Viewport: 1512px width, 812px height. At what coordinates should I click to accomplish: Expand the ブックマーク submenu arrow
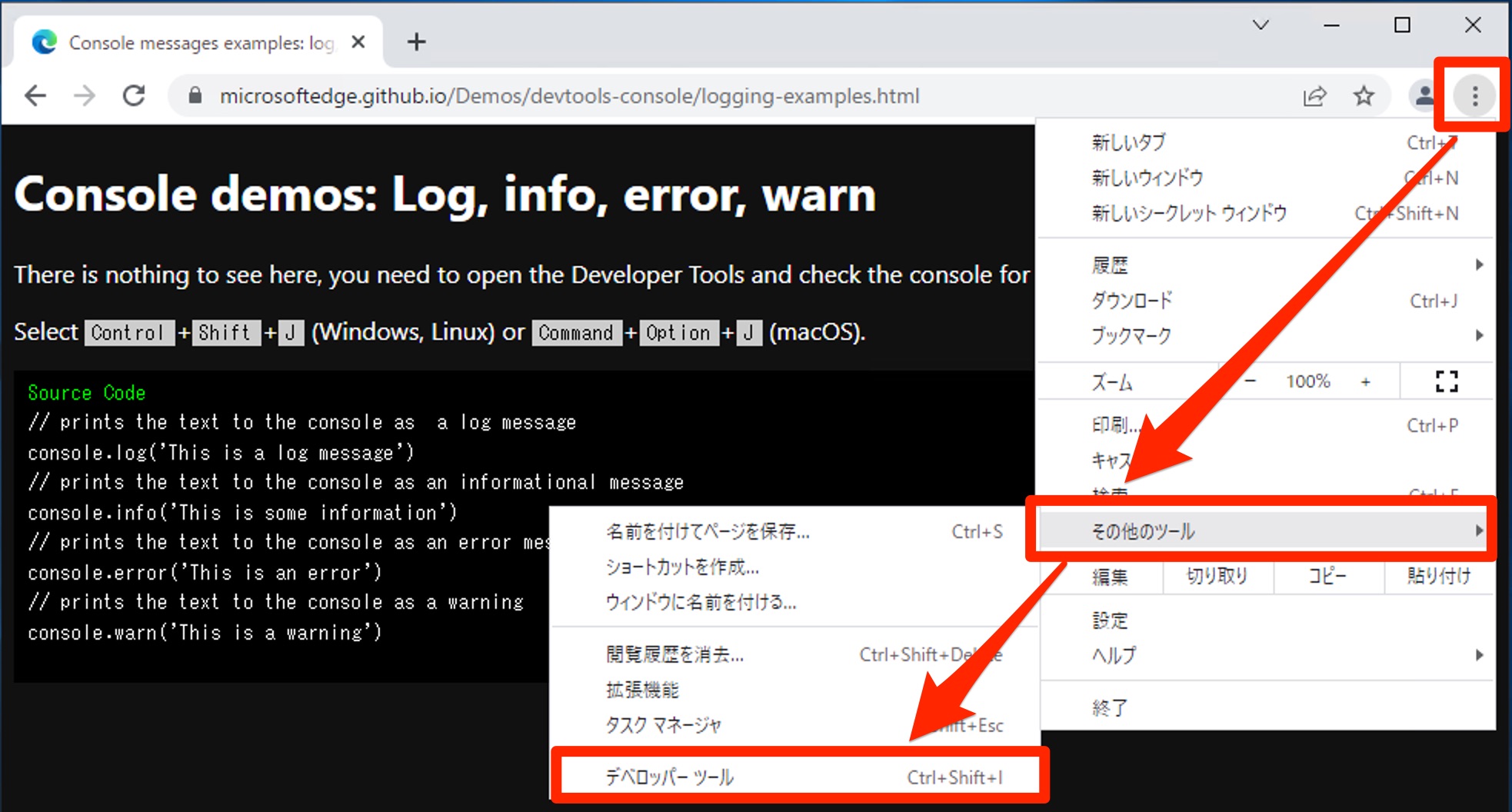tap(1480, 335)
